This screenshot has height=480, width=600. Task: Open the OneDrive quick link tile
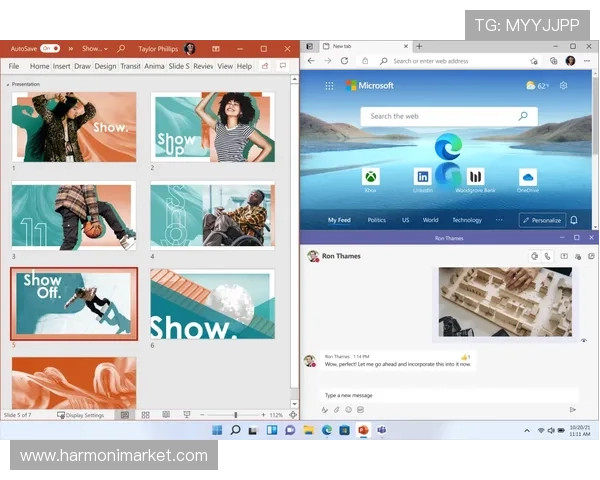pos(527,176)
